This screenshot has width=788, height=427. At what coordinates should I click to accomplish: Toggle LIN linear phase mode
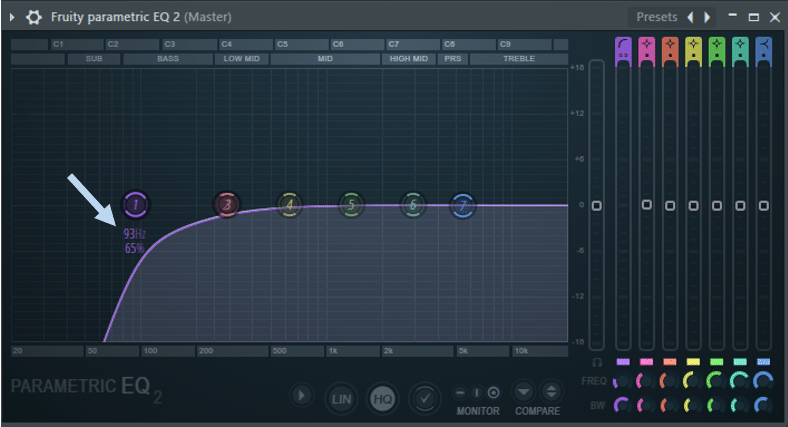(341, 399)
